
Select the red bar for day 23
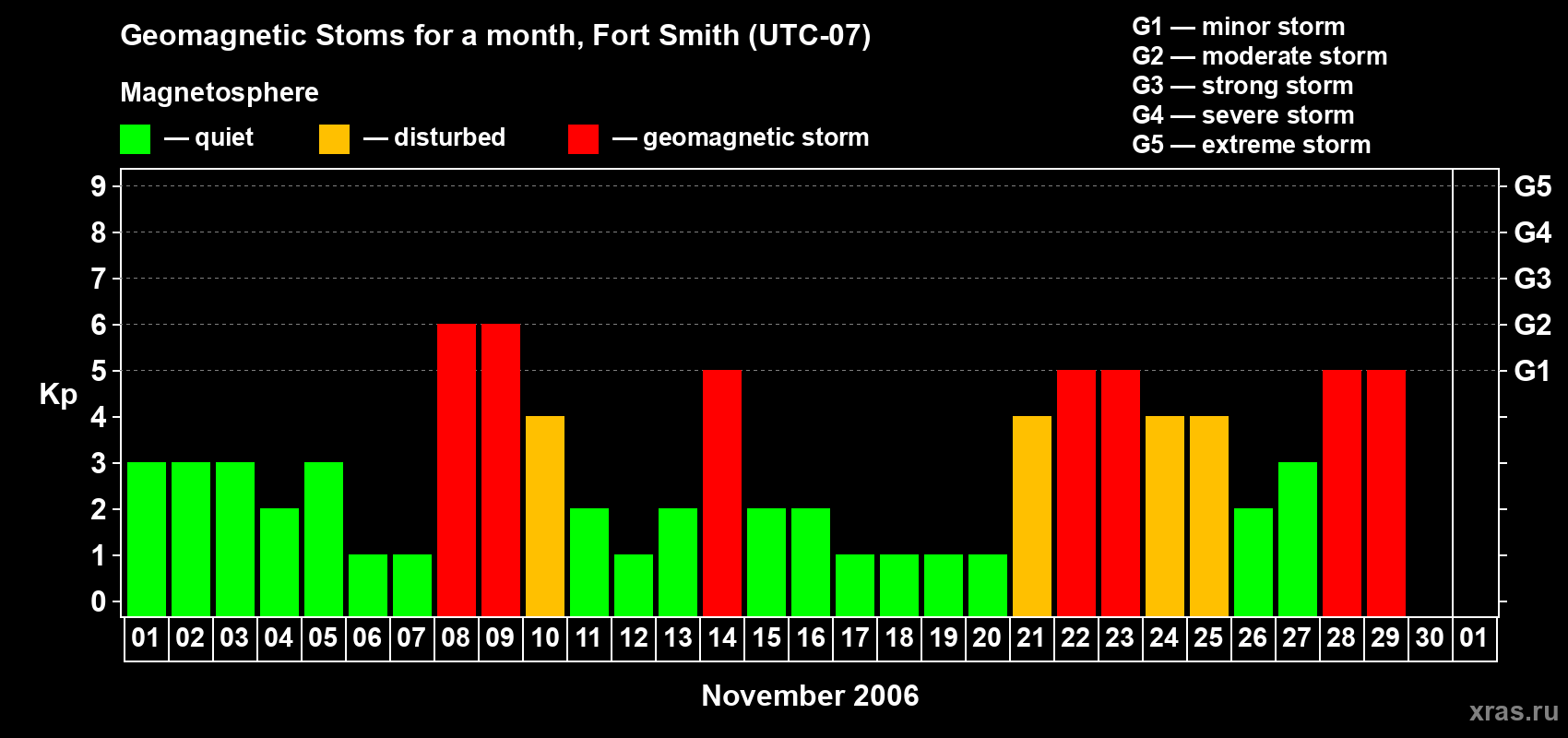coord(1121,493)
